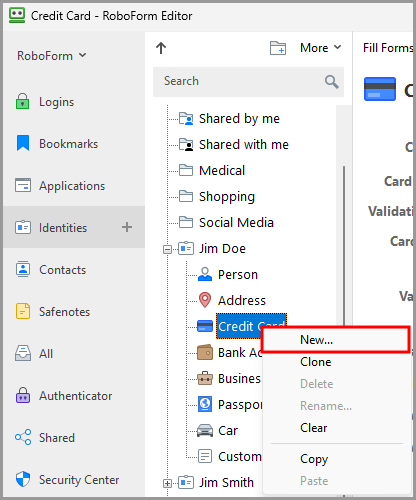Image resolution: width=416 pixels, height=500 pixels.
Task: Select the Medical folder
Action: click(222, 170)
